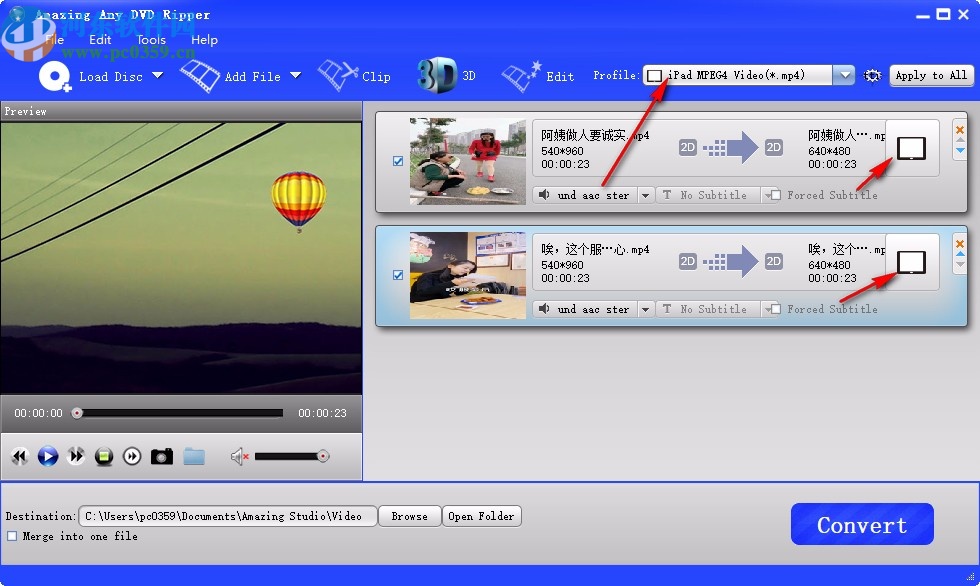Open the Tools menu
Image resolution: width=980 pixels, height=586 pixels.
[x=150, y=39]
